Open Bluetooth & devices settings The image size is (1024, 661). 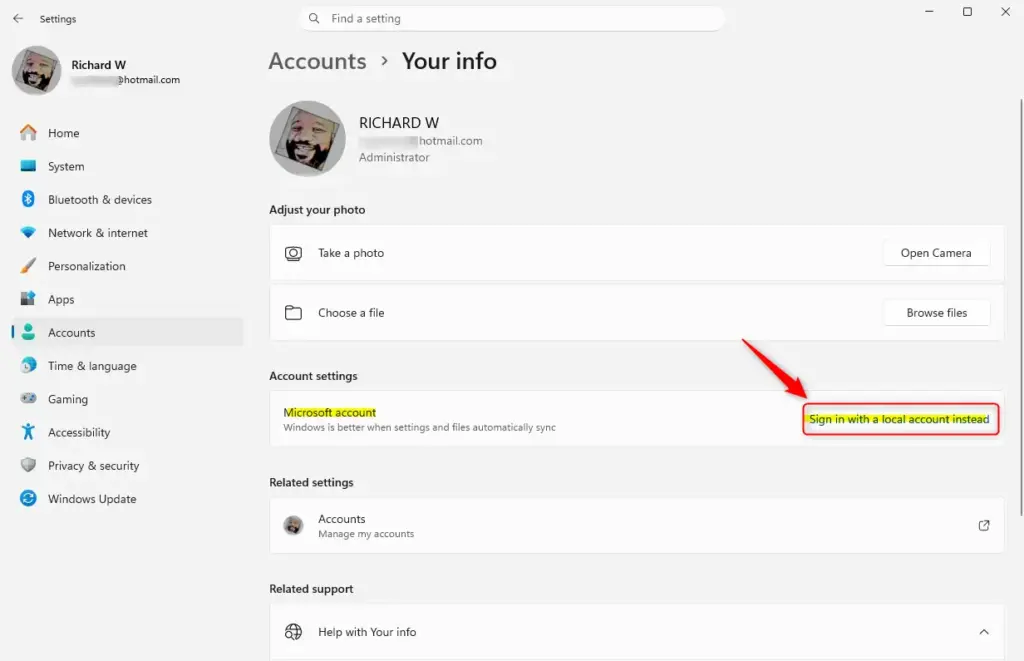[127, 199]
